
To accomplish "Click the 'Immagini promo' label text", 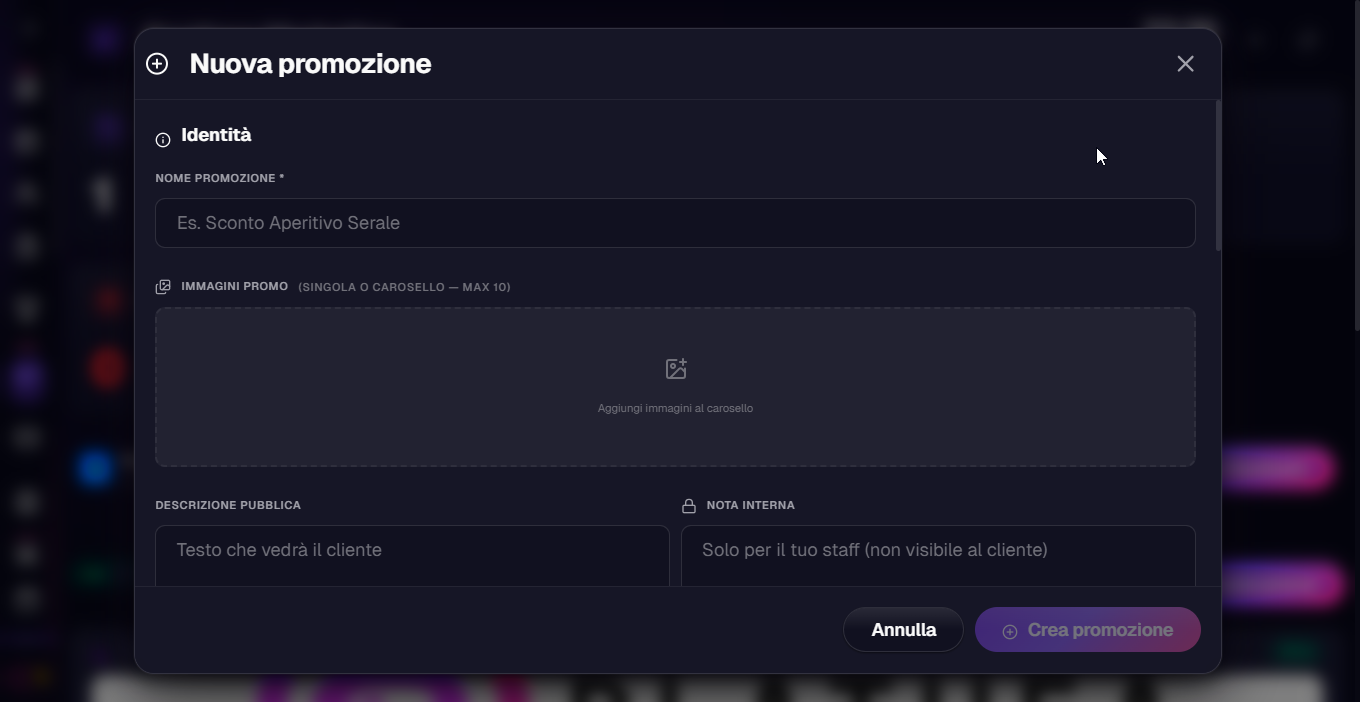I will pos(234,286).
